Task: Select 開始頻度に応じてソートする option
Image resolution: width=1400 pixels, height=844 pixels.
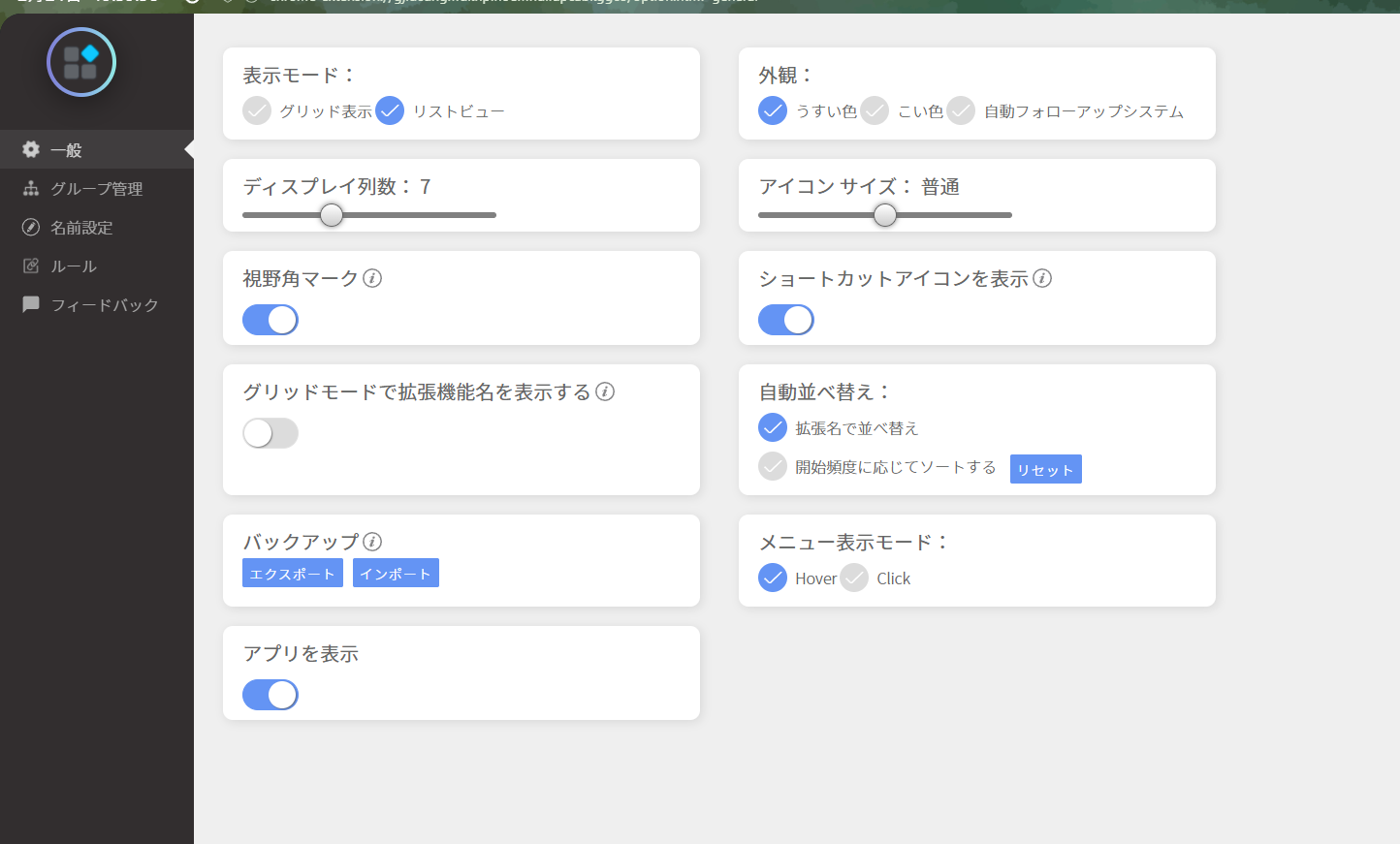Action: [773, 466]
